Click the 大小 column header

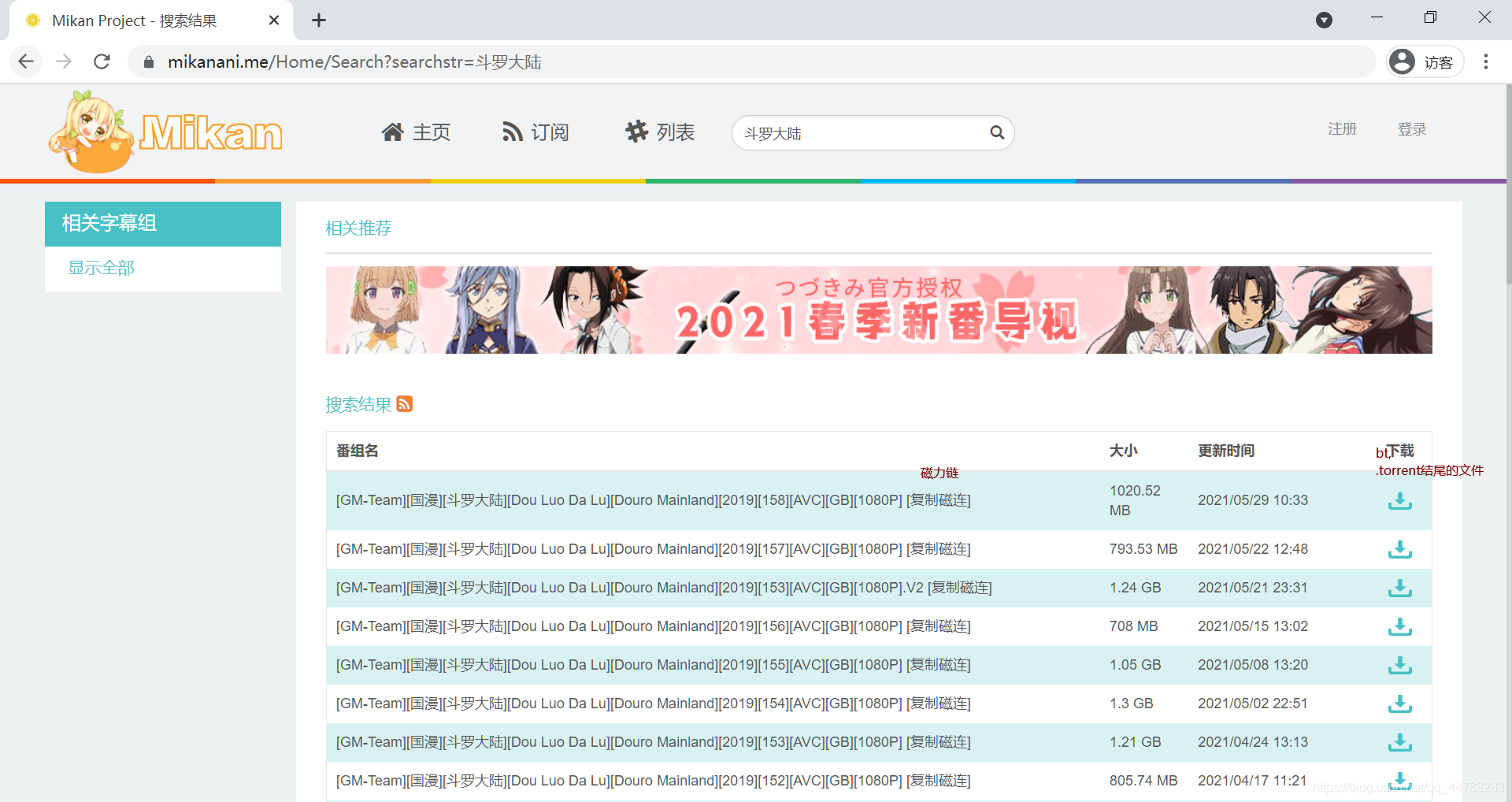tap(1123, 451)
